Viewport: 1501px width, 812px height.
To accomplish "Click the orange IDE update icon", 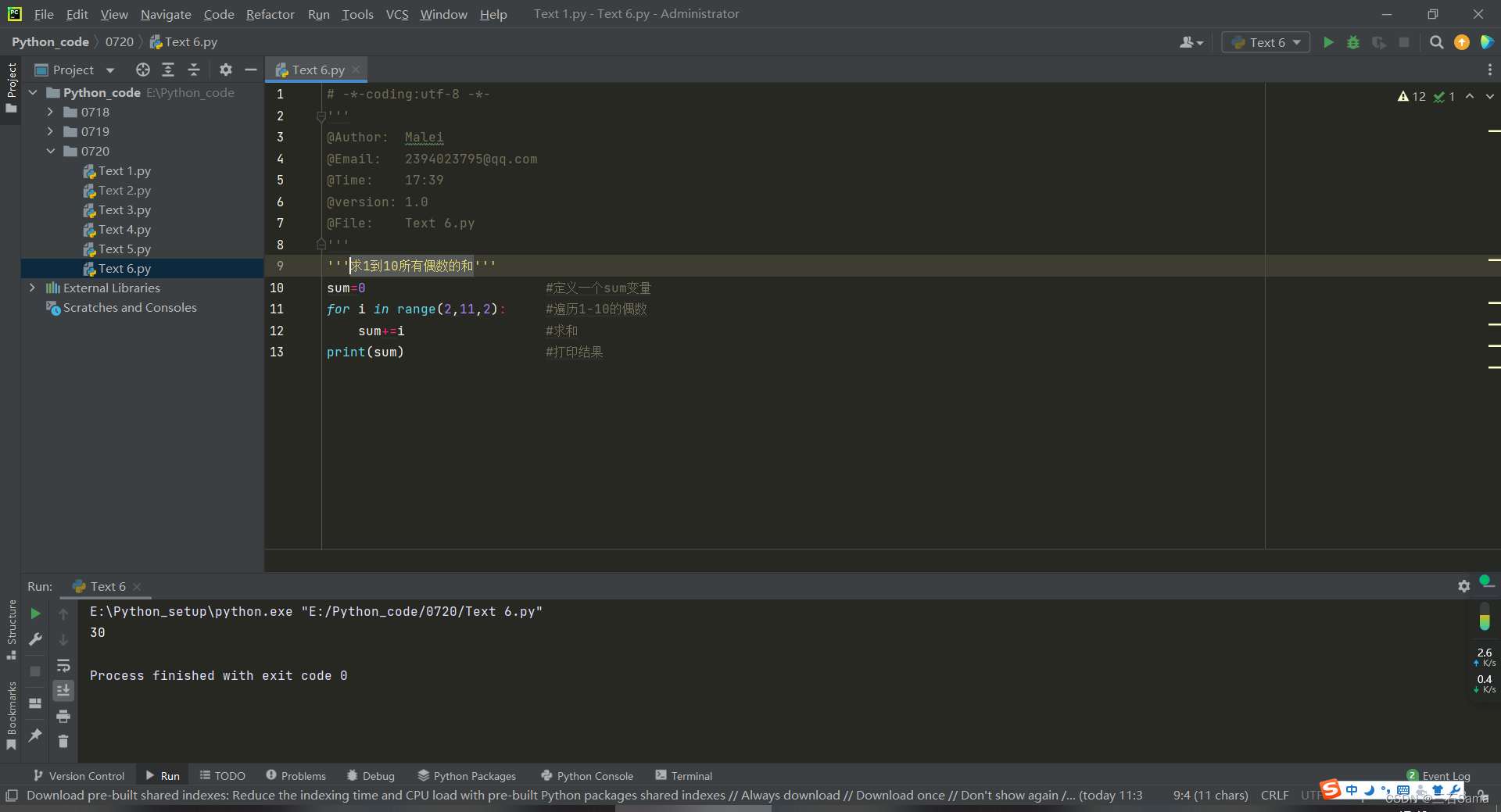I will [x=1462, y=42].
